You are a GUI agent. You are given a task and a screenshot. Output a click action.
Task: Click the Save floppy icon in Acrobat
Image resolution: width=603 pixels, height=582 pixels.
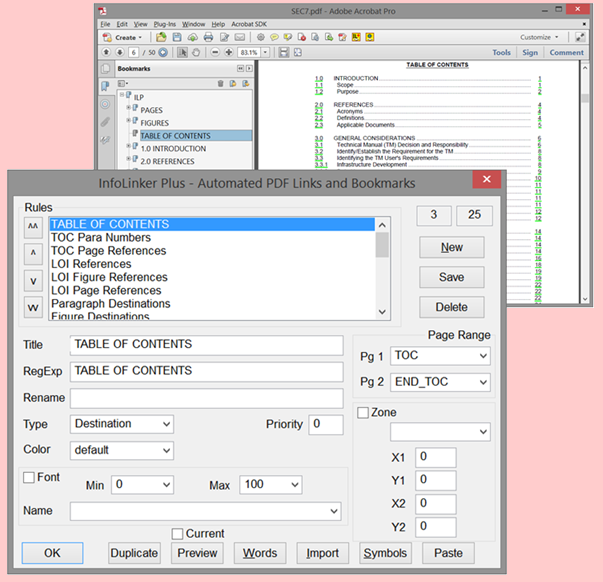coord(177,37)
